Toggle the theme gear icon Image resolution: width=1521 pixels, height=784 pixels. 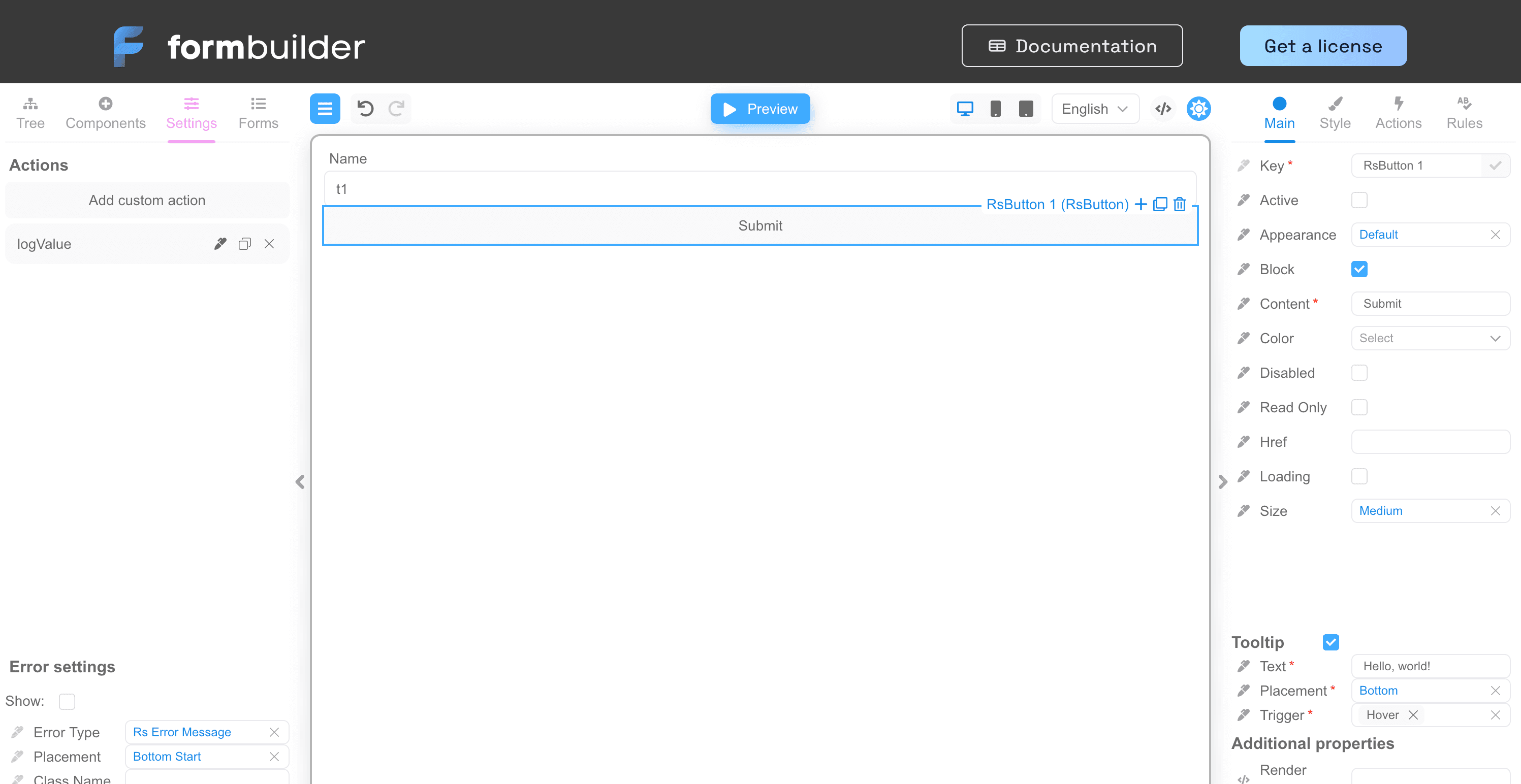(x=1198, y=109)
